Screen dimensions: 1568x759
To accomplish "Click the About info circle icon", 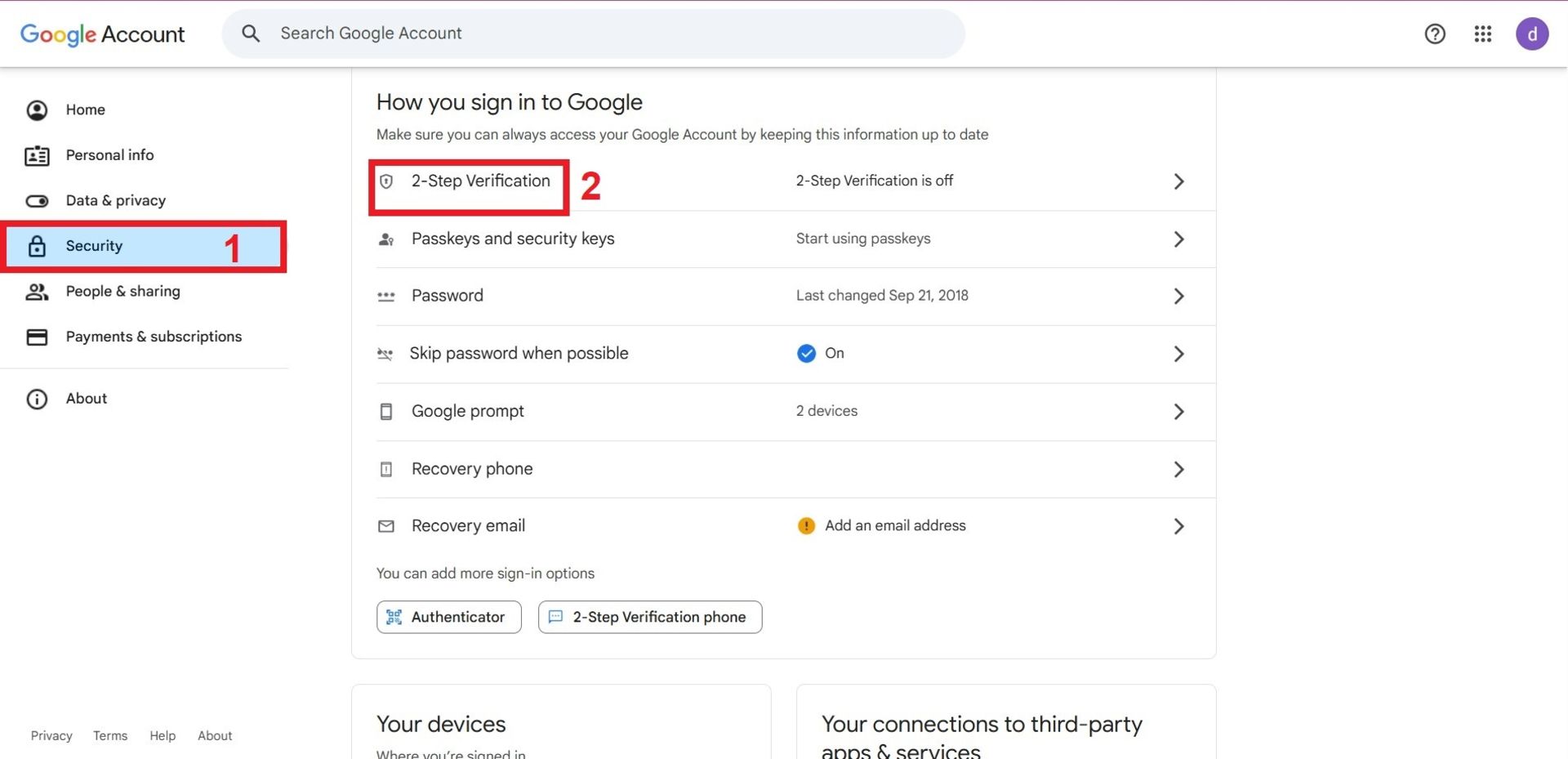I will tap(37, 399).
